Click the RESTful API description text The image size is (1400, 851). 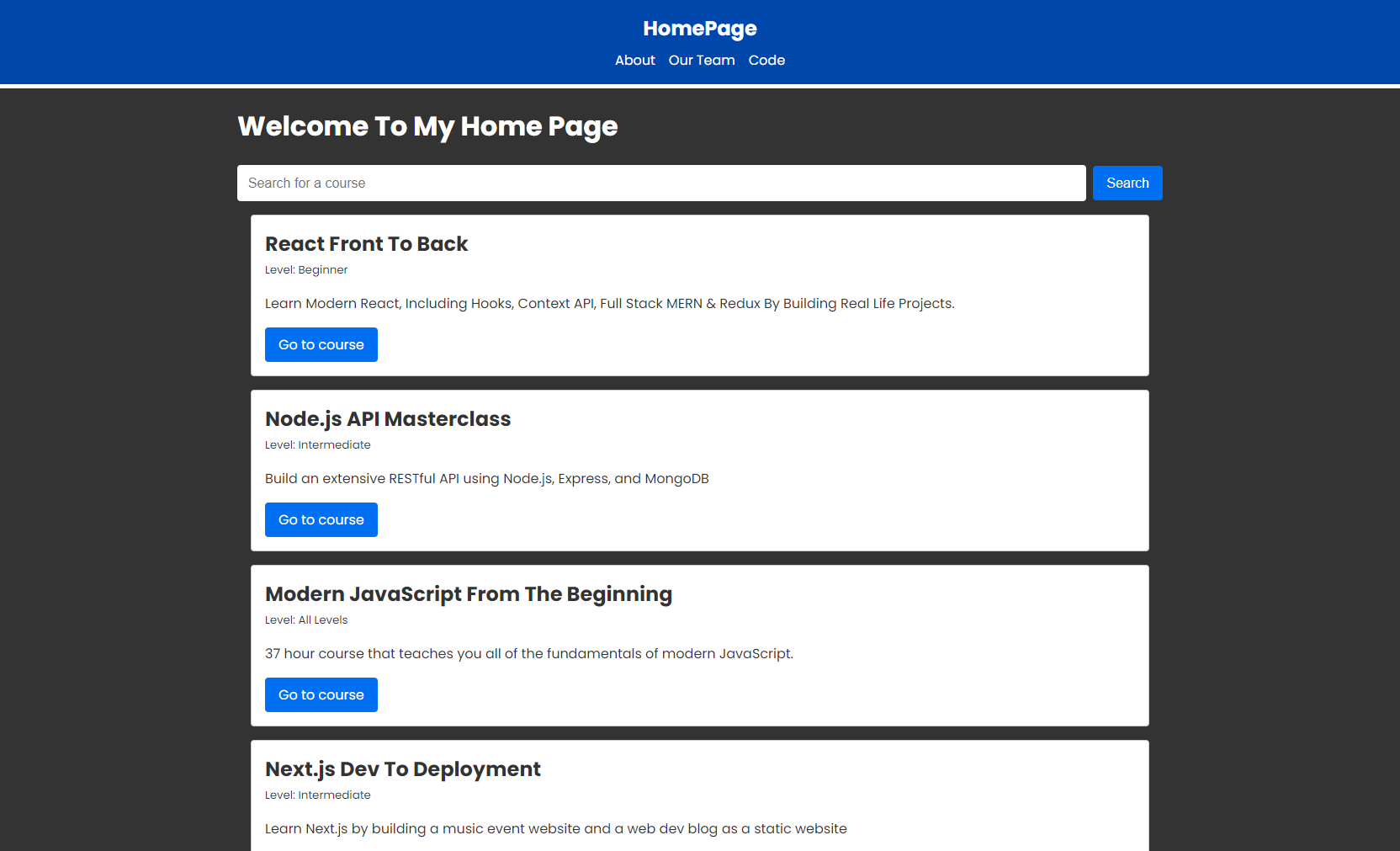pyautogui.click(x=486, y=479)
